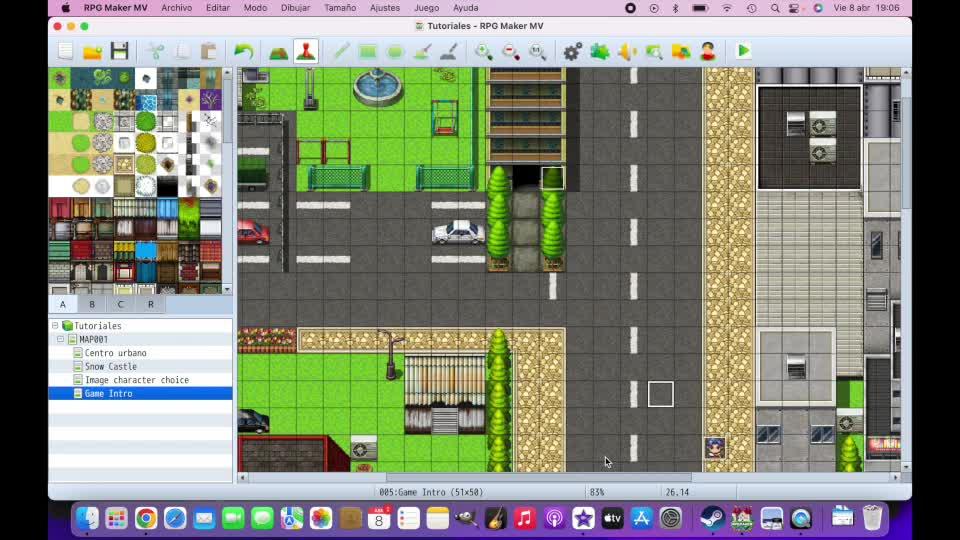Select the Tutoriales root item
The height and width of the screenshot is (540, 960).
(x=97, y=326)
